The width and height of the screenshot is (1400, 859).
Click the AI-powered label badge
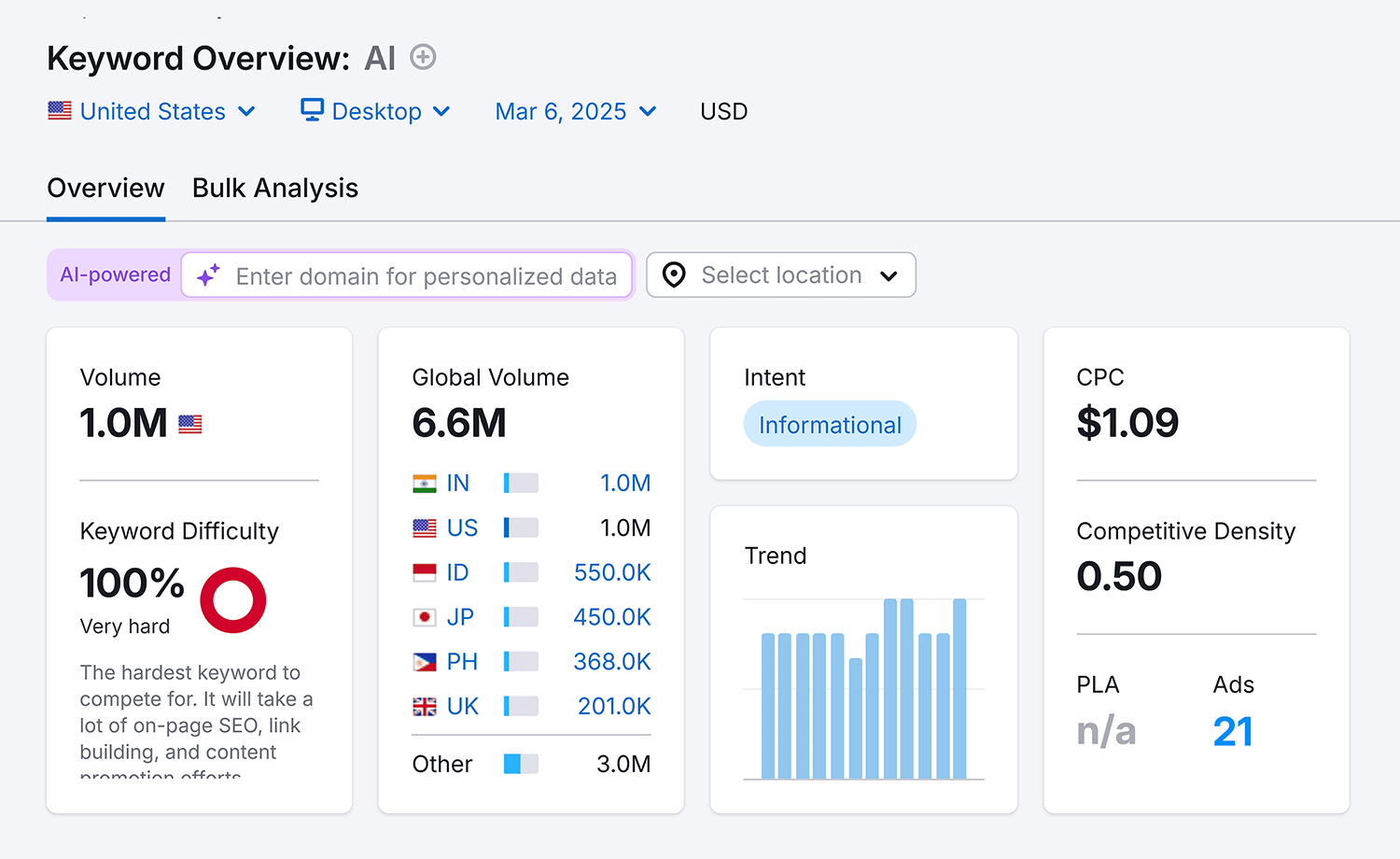(116, 275)
